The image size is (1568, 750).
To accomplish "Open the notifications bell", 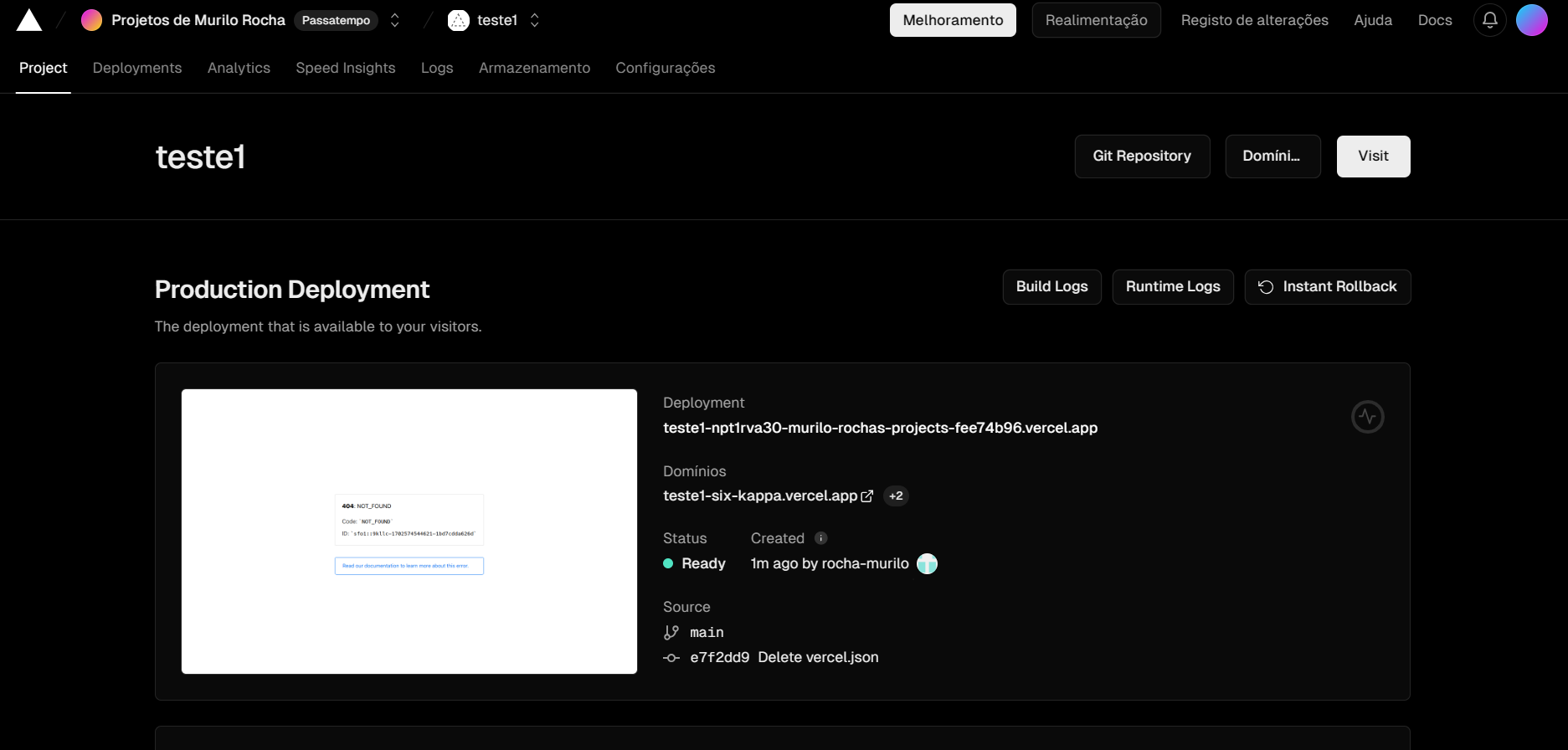I will tap(1490, 20).
